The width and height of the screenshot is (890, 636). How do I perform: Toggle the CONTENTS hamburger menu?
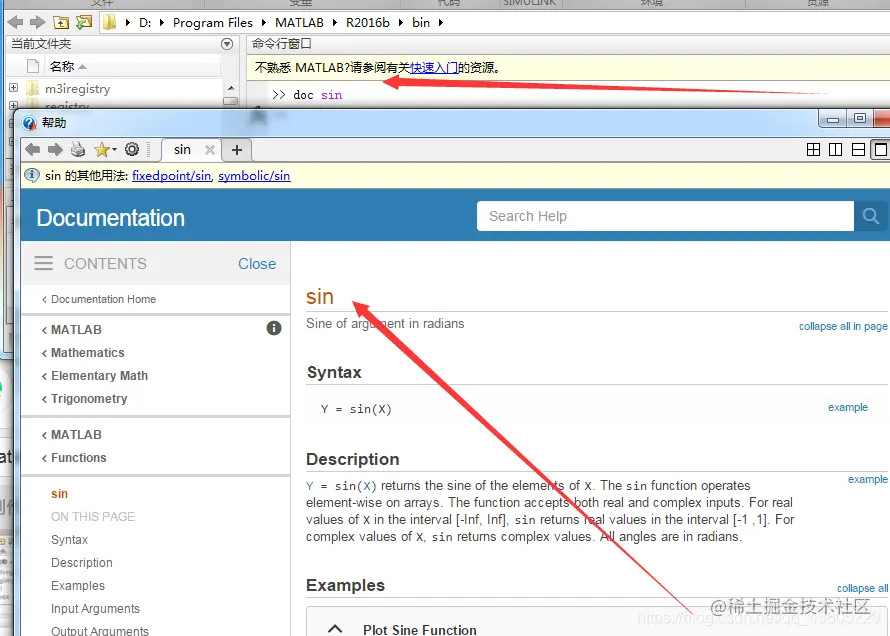coord(43,263)
